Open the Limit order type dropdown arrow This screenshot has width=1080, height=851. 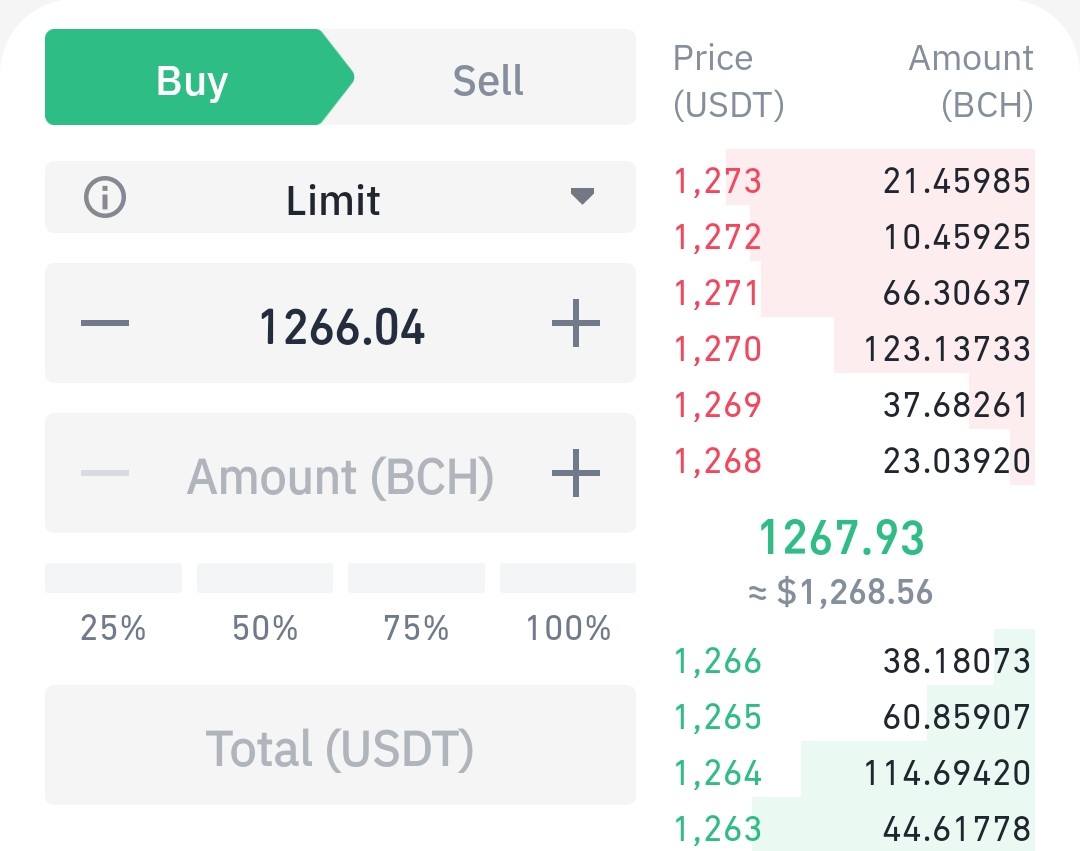coord(583,197)
